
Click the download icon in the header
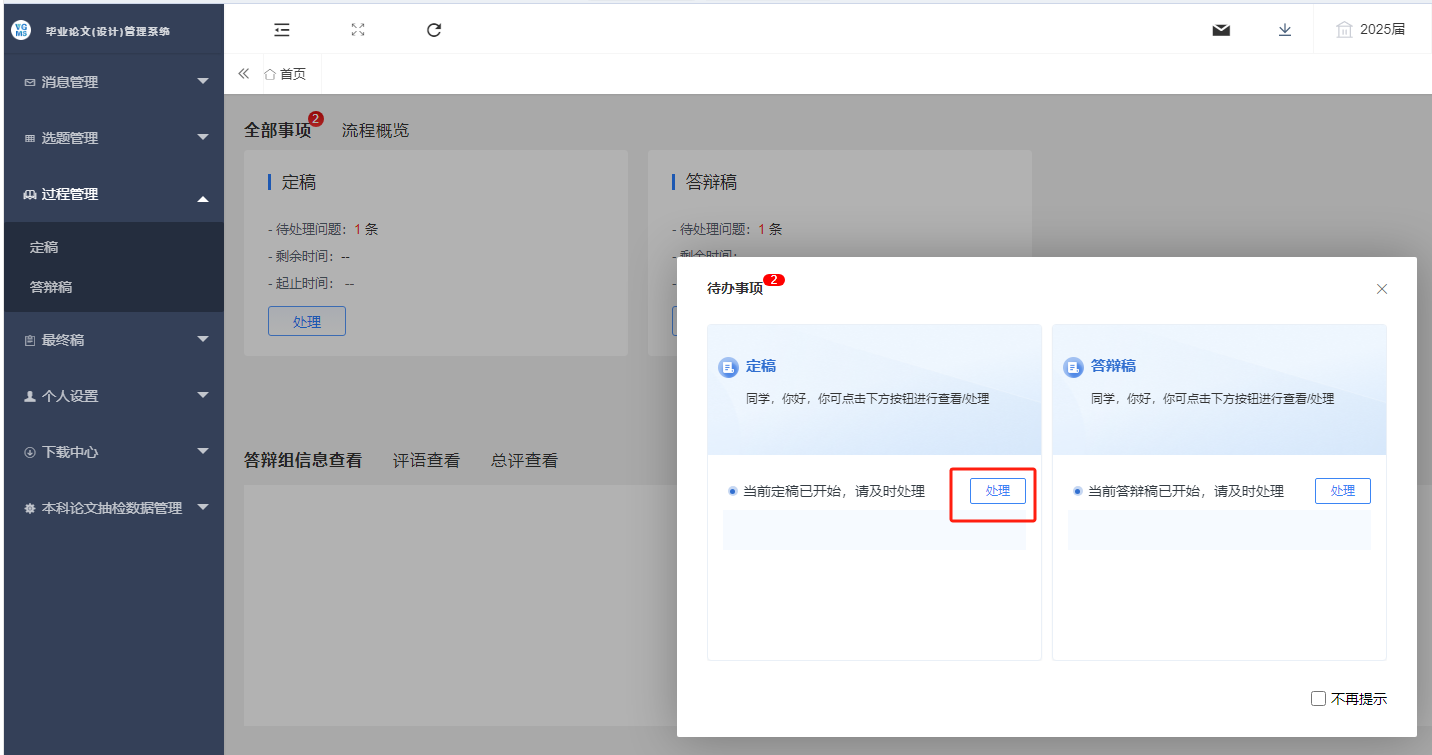1285,30
